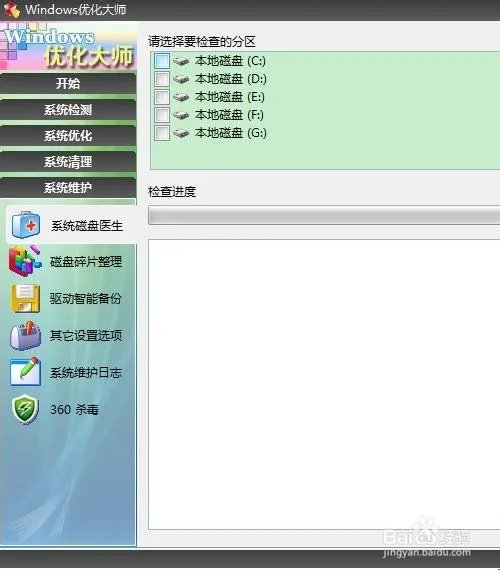Click the drive icon next to 本地磁盘 (G:)
The width and height of the screenshot is (500, 570).
coord(181,133)
